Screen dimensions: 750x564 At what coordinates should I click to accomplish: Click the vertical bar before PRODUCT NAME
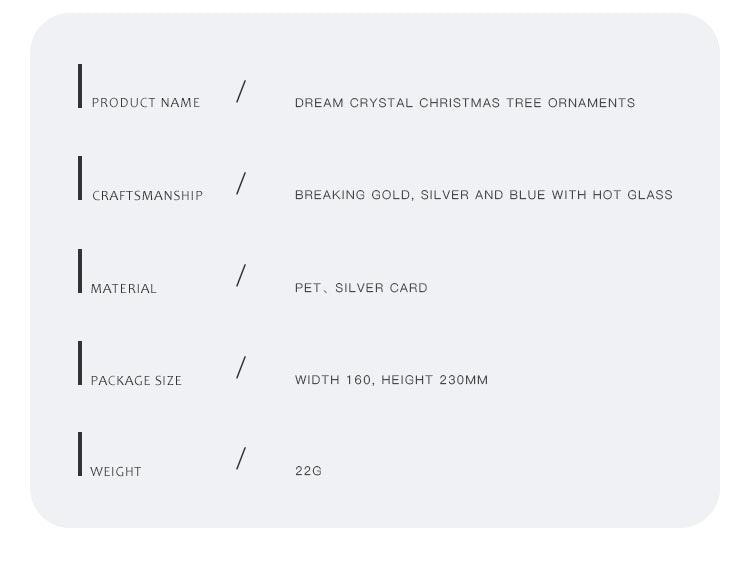click(x=80, y=86)
